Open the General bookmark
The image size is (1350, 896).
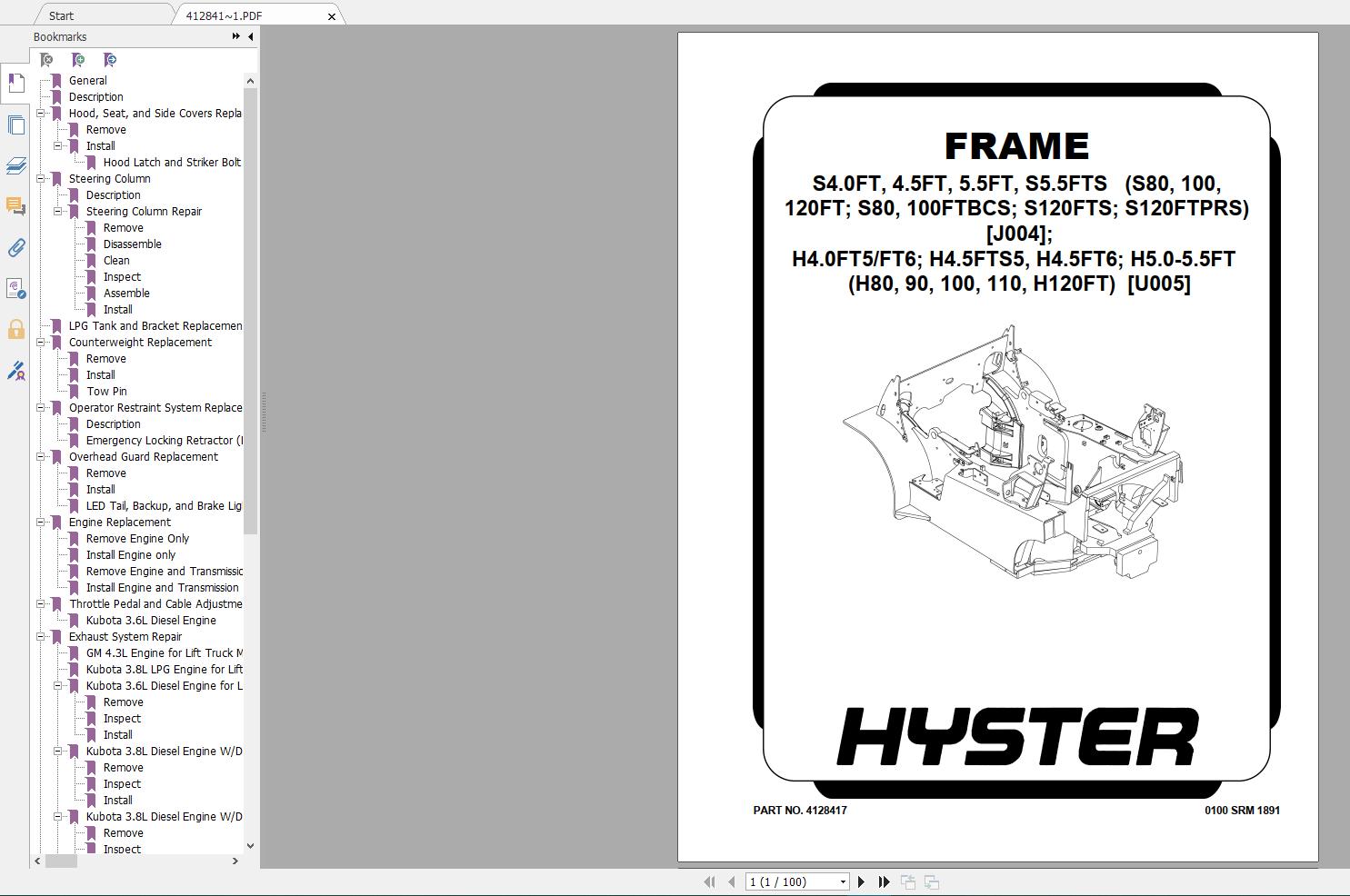[x=87, y=81]
